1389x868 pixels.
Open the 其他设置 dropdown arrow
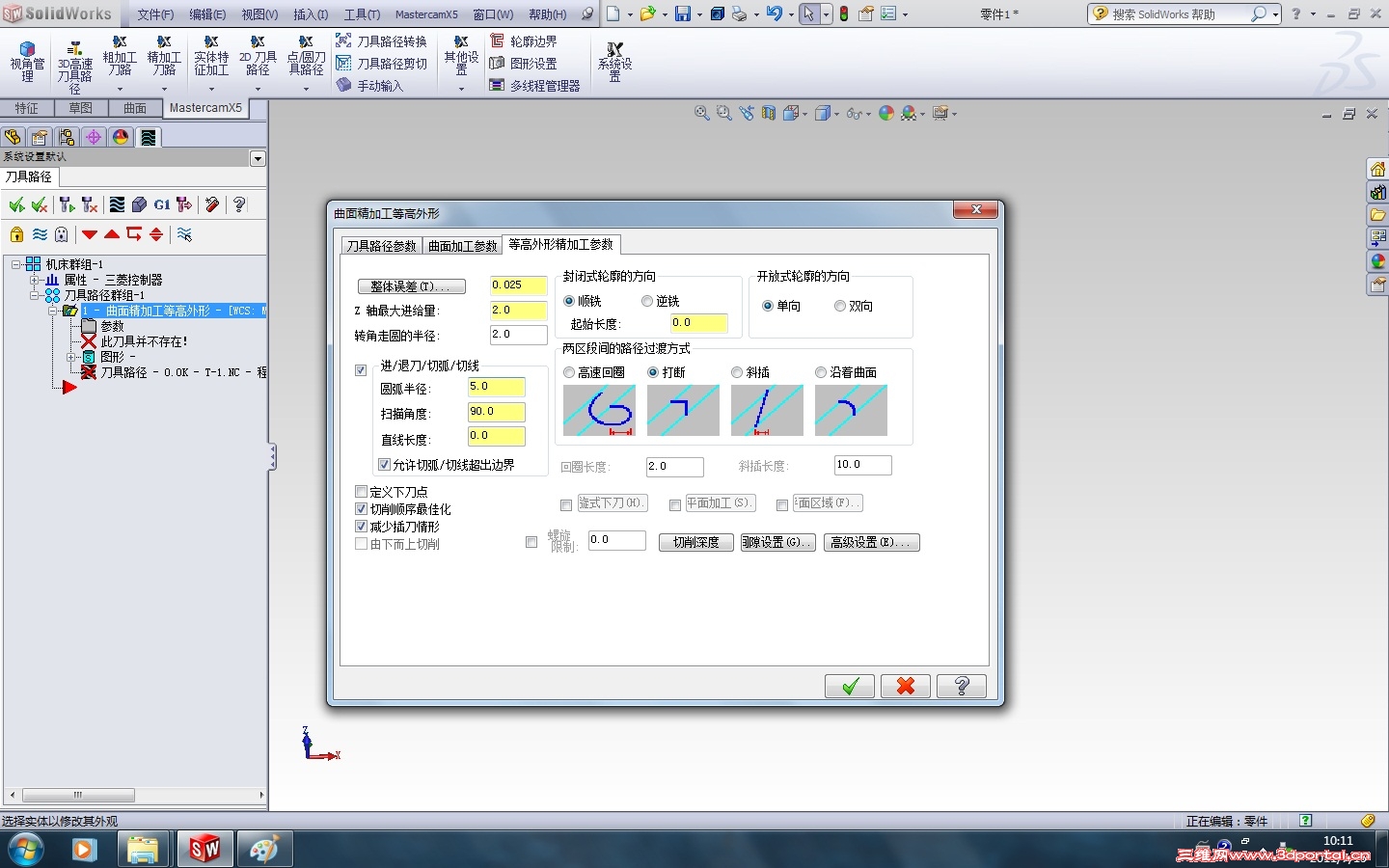(461, 89)
